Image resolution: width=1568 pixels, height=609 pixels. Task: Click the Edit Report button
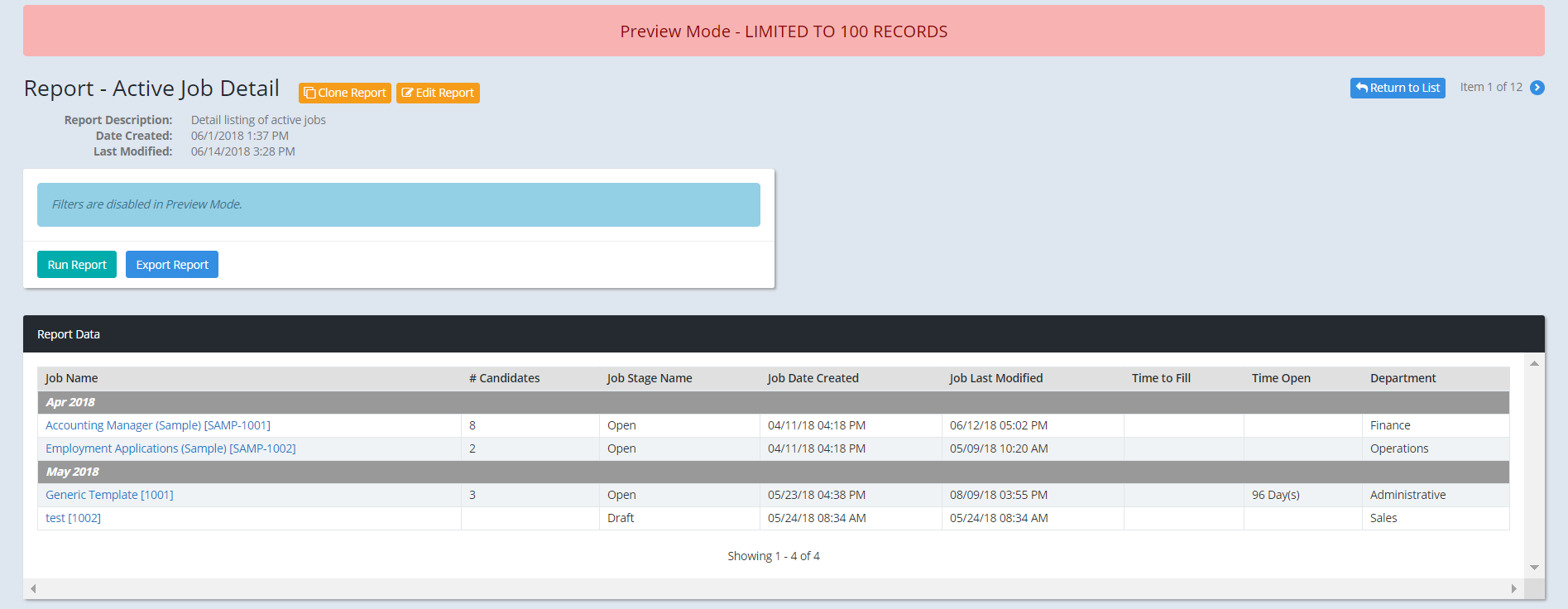(438, 93)
